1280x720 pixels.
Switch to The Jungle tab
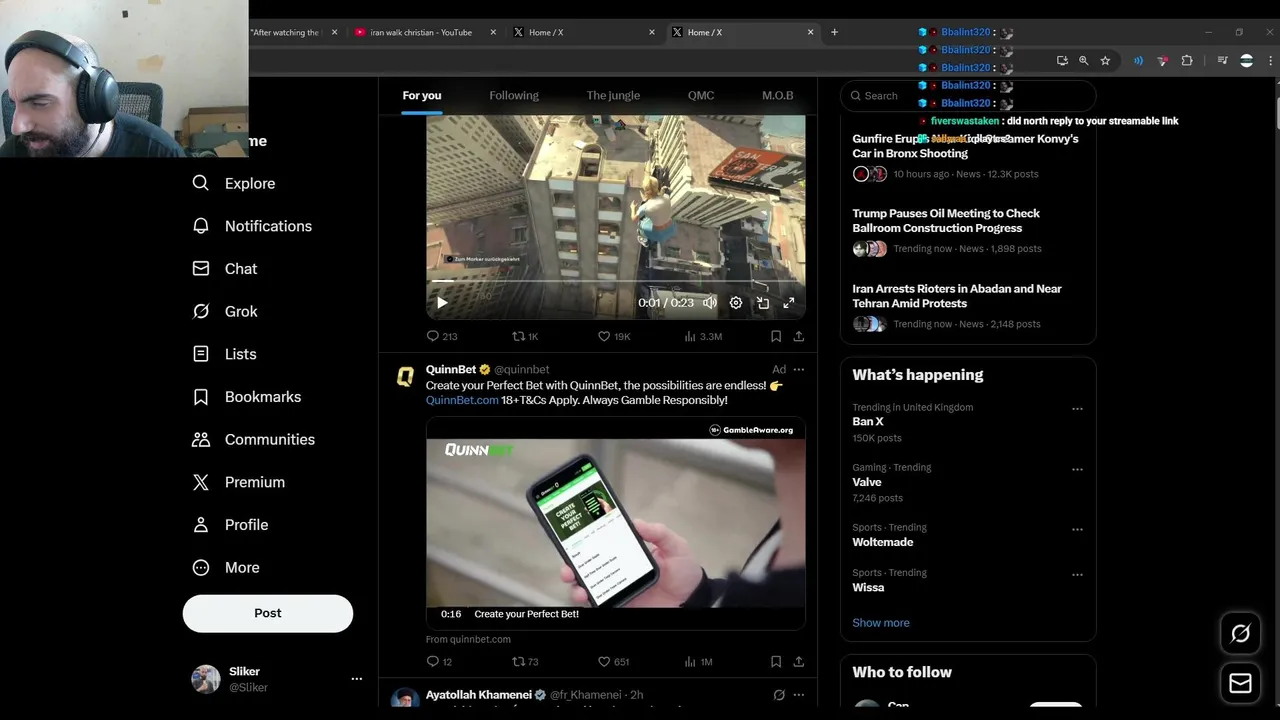pyautogui.click(x=613, y=95)
